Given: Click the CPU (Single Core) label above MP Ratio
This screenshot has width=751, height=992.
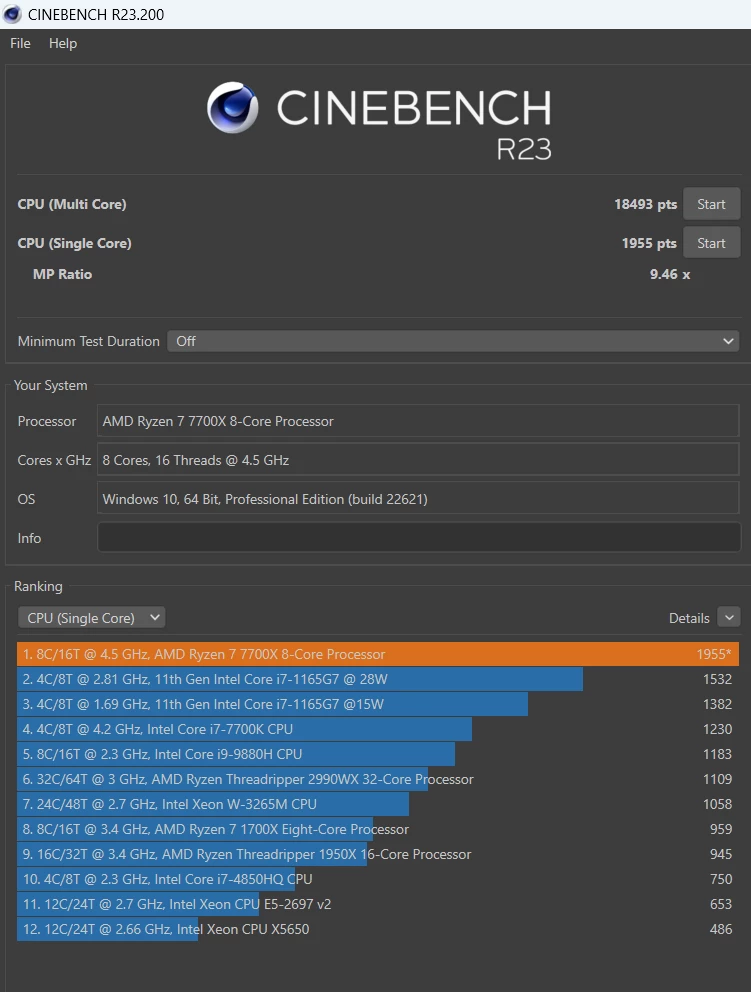Looking at the screenshot, I should [x=75, y=243].
